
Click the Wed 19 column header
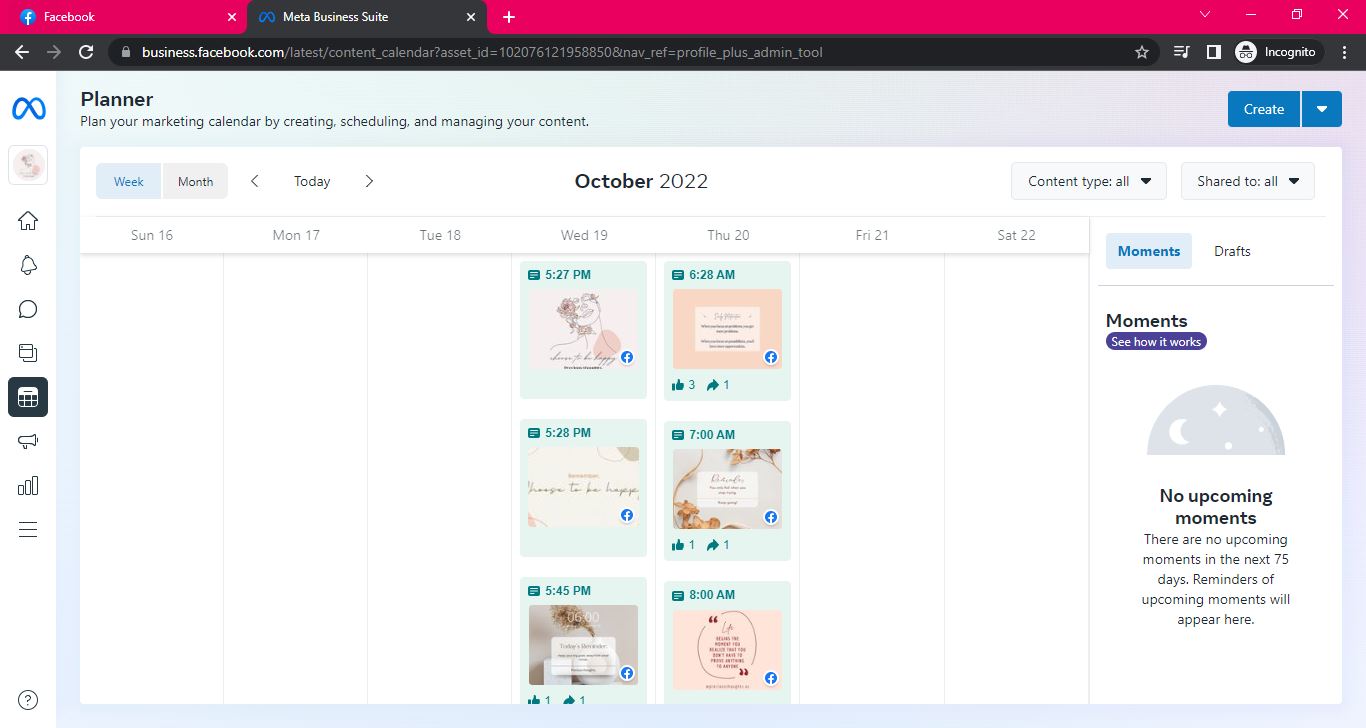[x=584, y=235]
